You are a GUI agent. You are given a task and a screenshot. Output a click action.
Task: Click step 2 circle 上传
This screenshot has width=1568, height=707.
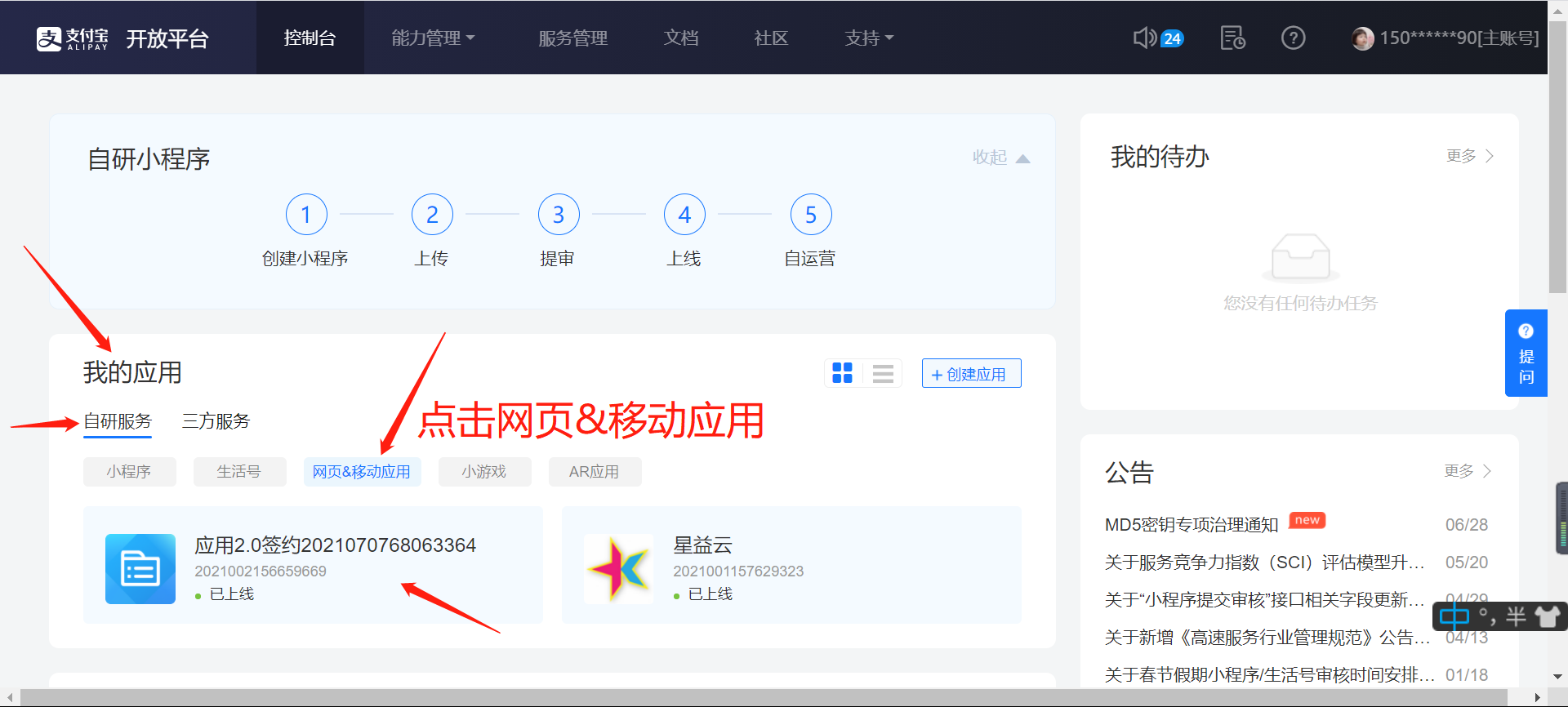coord(432,215)
